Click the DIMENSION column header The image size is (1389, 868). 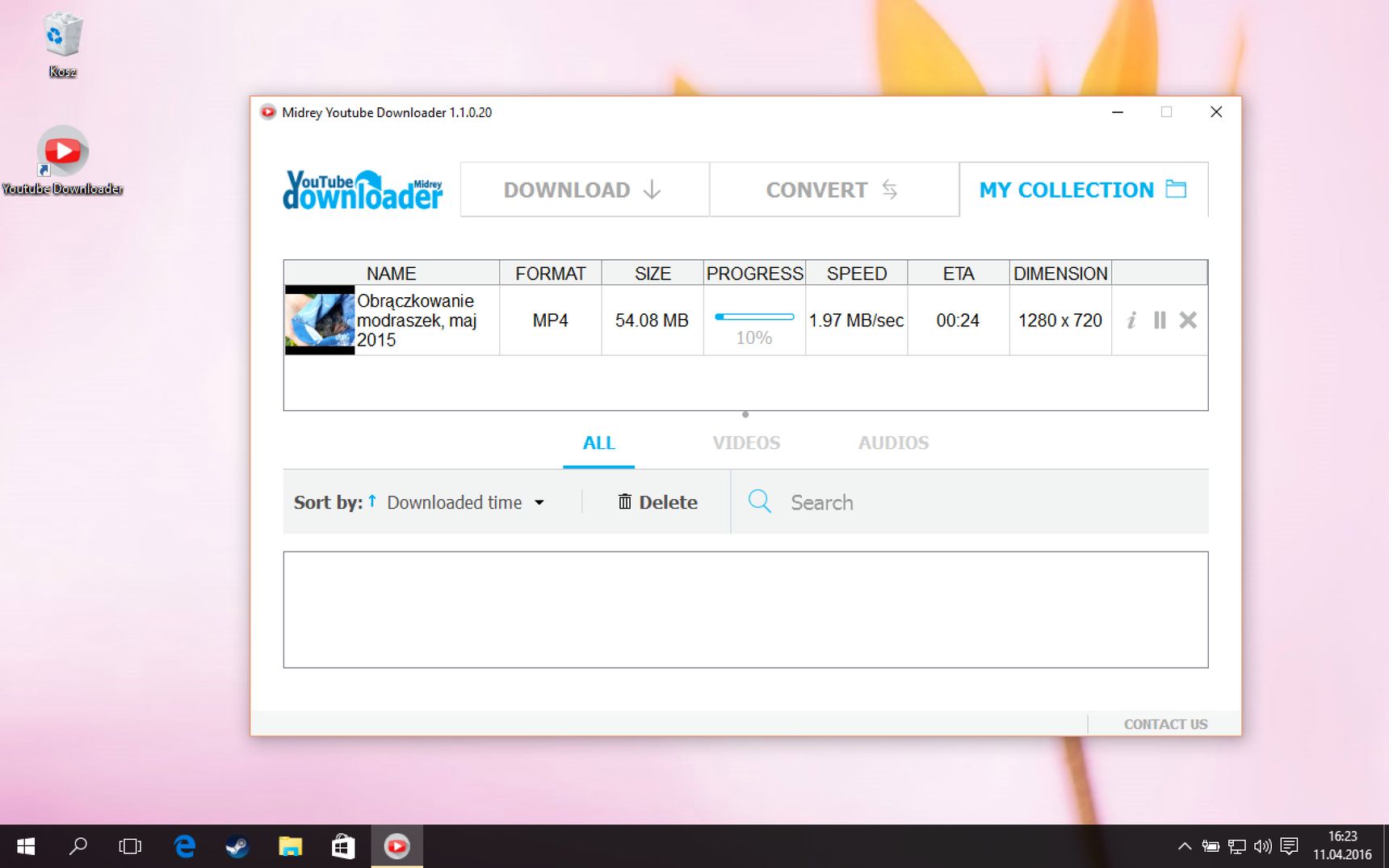click(x=1060, y=274)
